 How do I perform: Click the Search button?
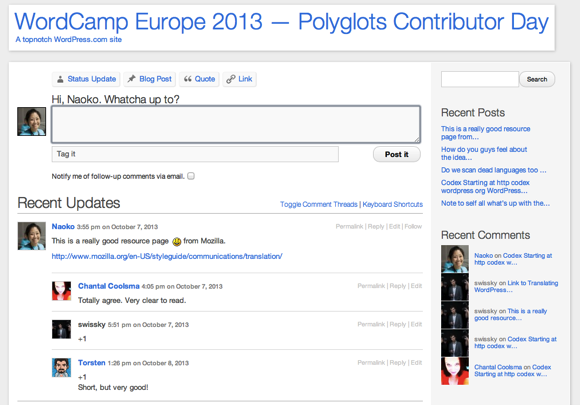coord(537,79)
